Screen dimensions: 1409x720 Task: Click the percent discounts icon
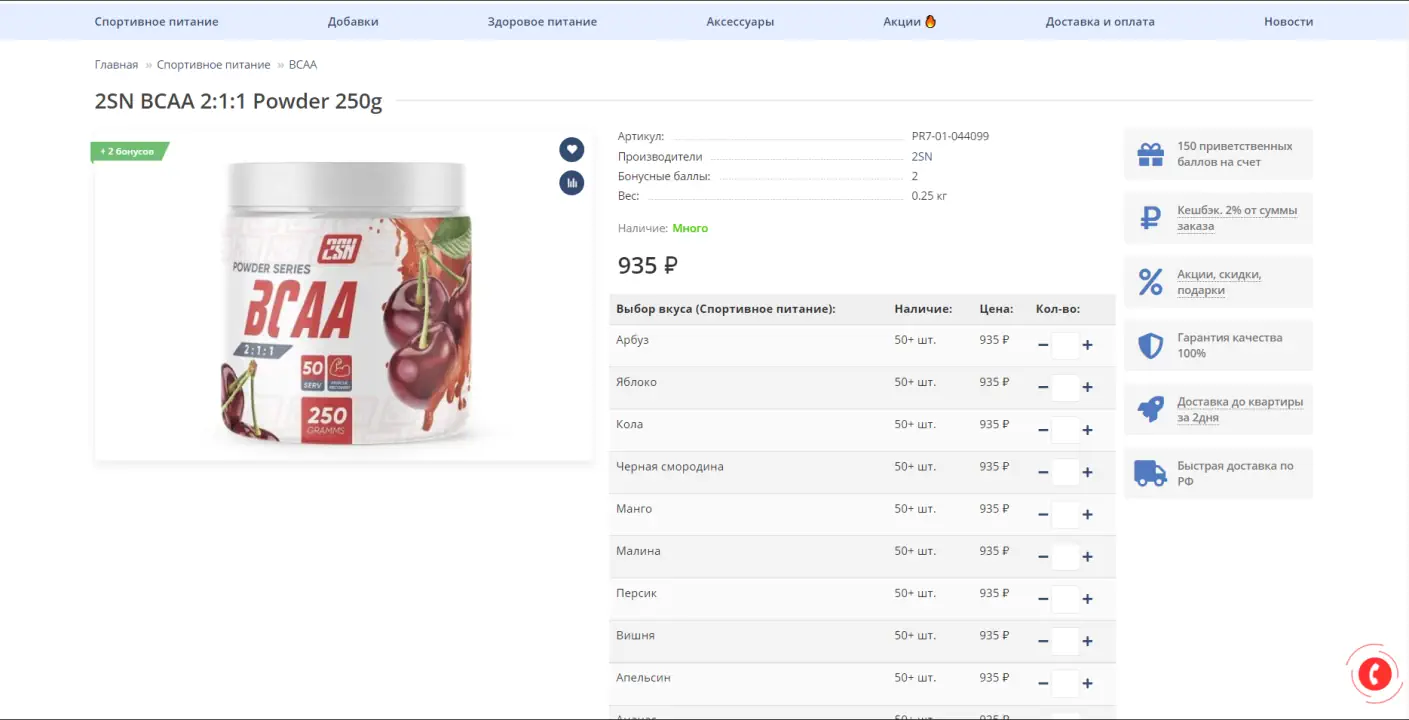click(x=1150, y=282)
